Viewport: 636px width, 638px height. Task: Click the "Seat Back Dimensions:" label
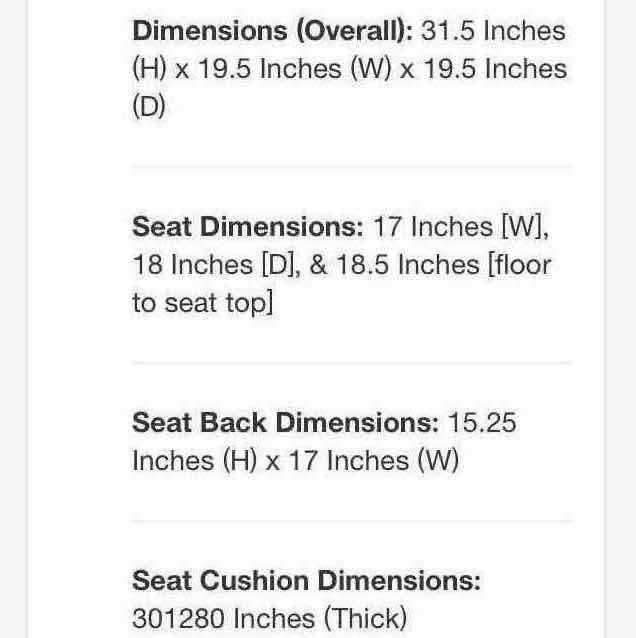click(x=285, y=422)
